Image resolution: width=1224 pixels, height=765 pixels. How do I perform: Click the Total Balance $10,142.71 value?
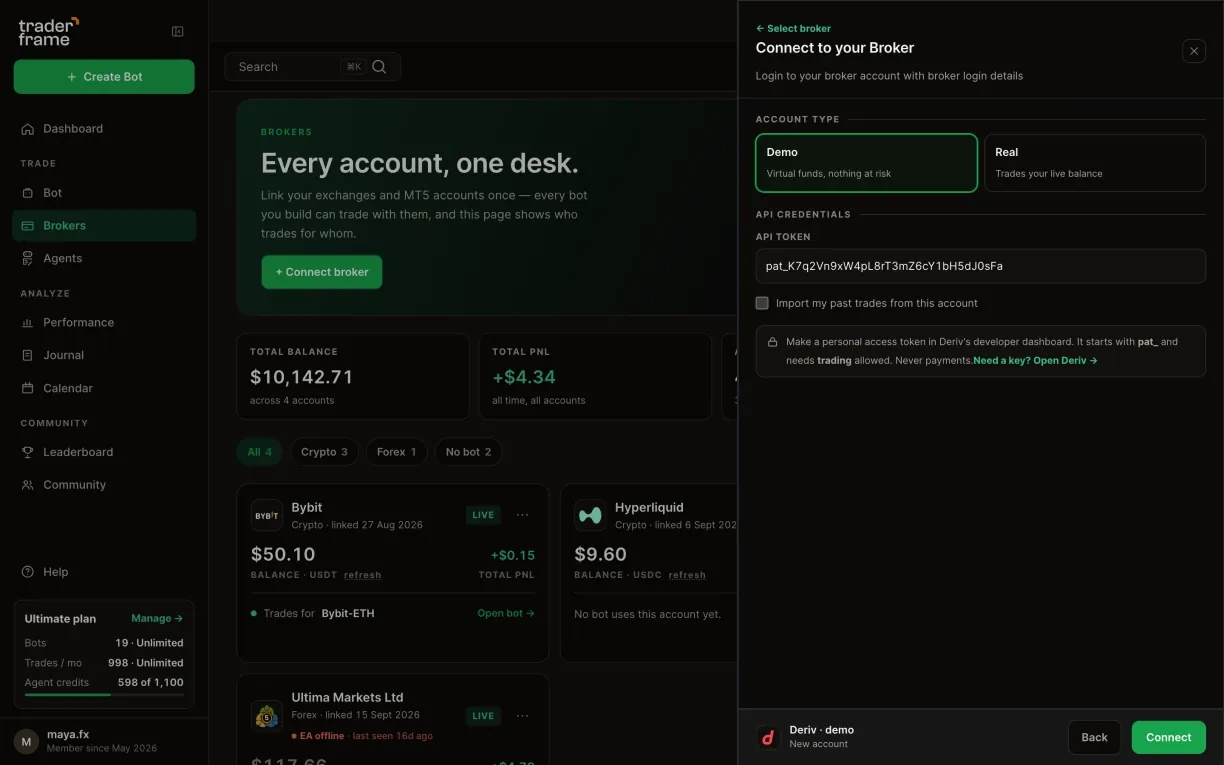pyautogui.click(x=301, y=378)
